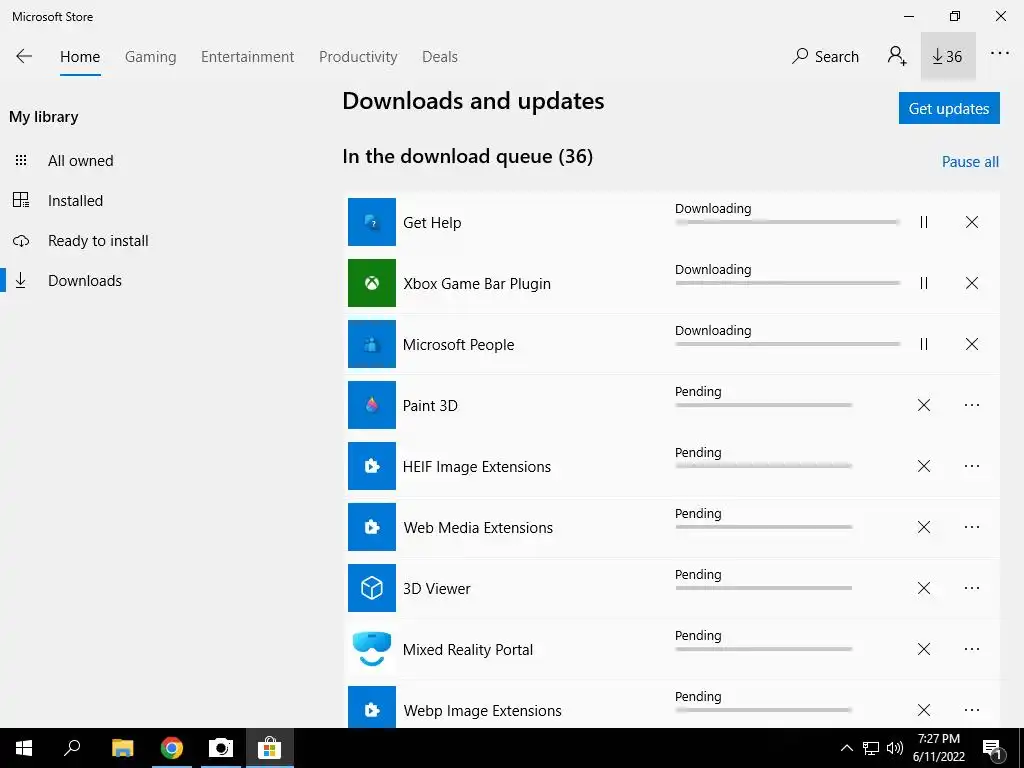Open Ready to install list

(x=98, y=240)
